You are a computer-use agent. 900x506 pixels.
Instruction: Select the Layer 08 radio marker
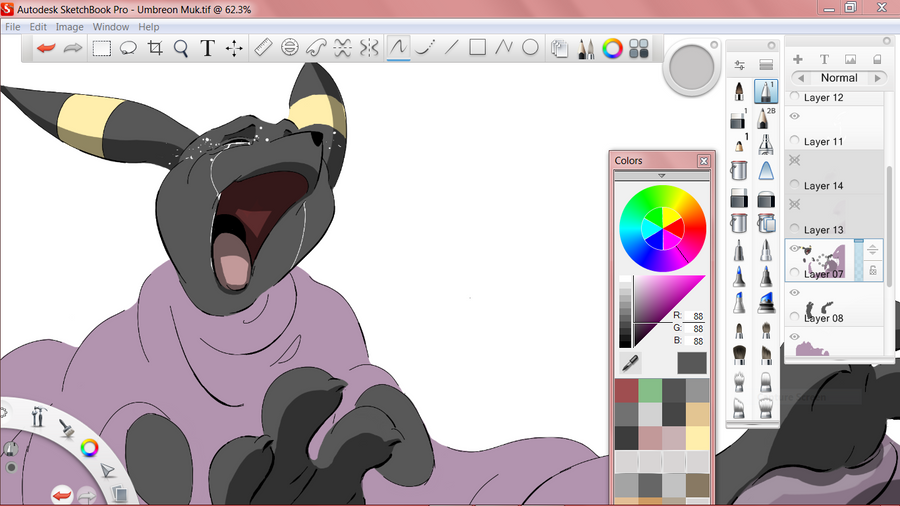coord(795,317)
